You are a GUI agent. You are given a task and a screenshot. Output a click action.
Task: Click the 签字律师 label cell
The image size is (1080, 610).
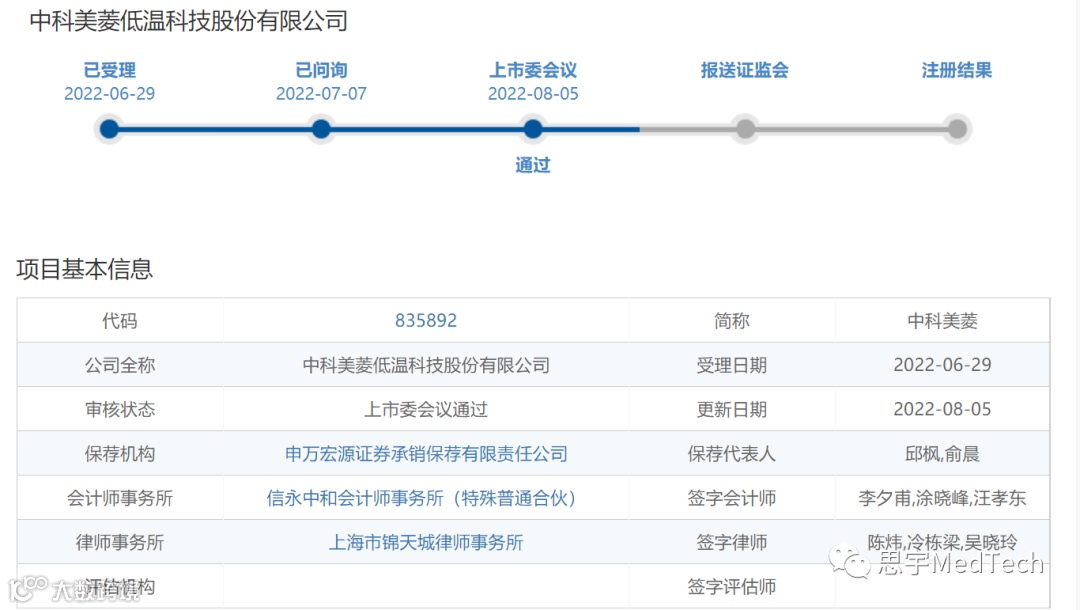[731, 543]
